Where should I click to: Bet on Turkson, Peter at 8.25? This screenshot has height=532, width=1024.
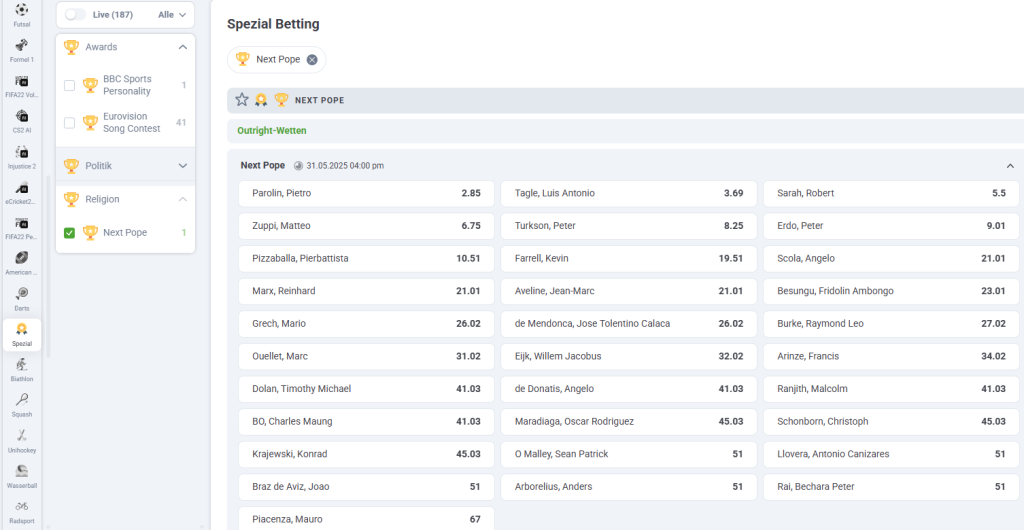point(629,226)
